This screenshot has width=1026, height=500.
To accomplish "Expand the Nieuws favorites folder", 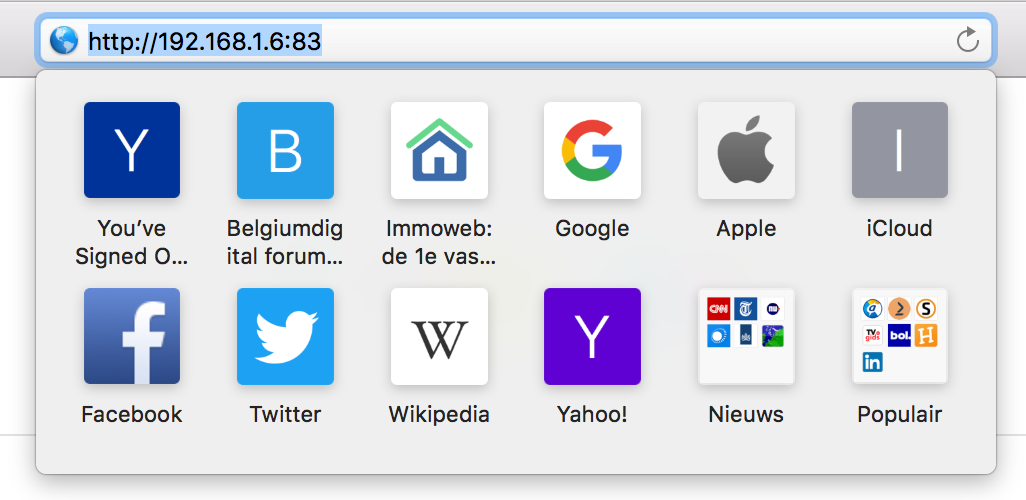I will tap(746, 336).
